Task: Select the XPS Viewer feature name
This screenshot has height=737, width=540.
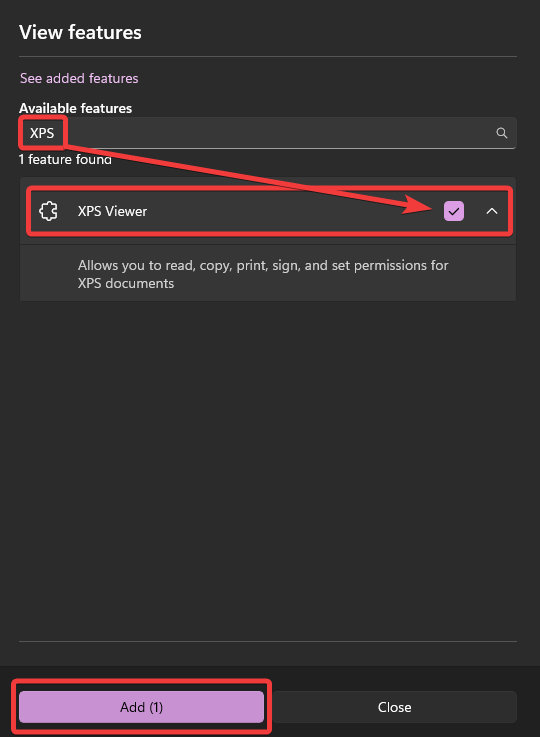Action: (112, 211)
